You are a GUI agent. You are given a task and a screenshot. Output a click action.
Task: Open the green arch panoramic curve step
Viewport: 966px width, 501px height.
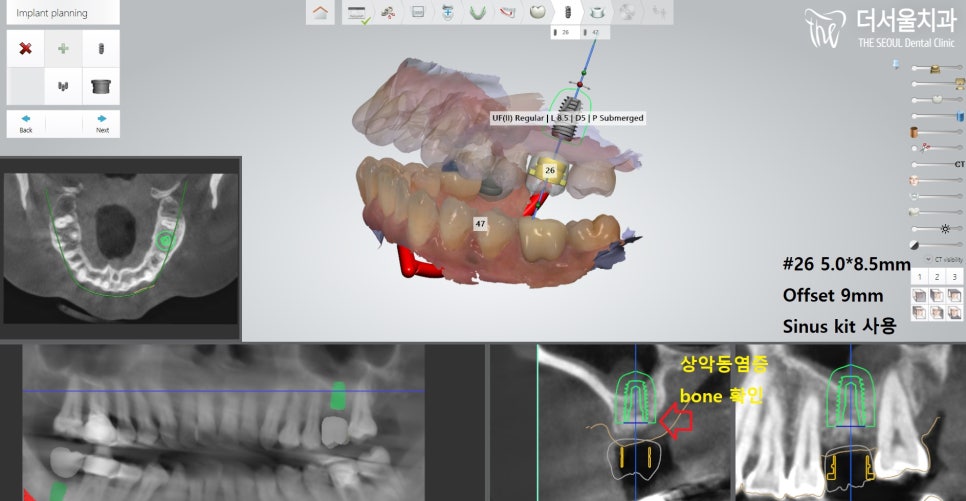[x=477, y=12]
